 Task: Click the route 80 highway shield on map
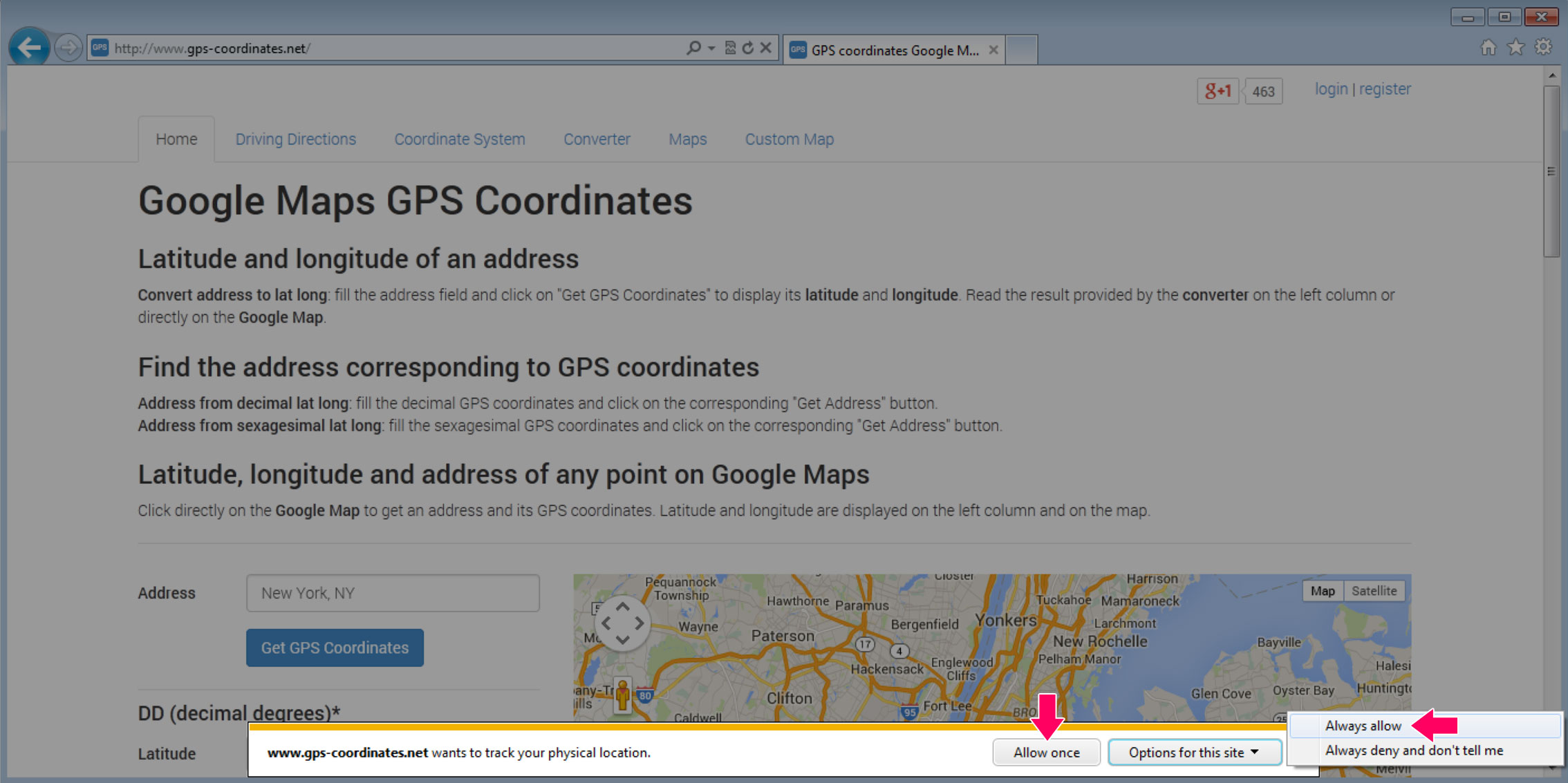(x=645, y=696)
